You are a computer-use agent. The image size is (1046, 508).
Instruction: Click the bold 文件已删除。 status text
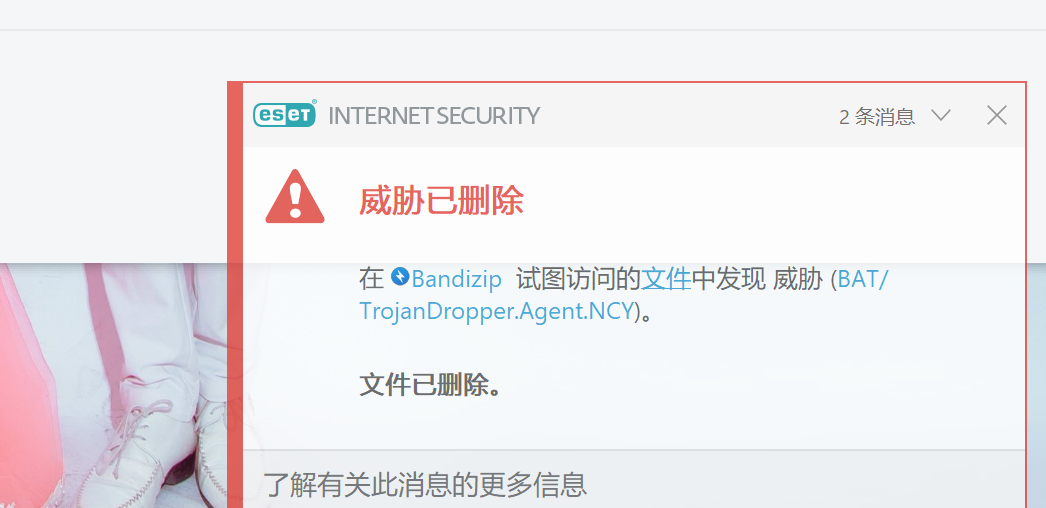coord(430,385)
